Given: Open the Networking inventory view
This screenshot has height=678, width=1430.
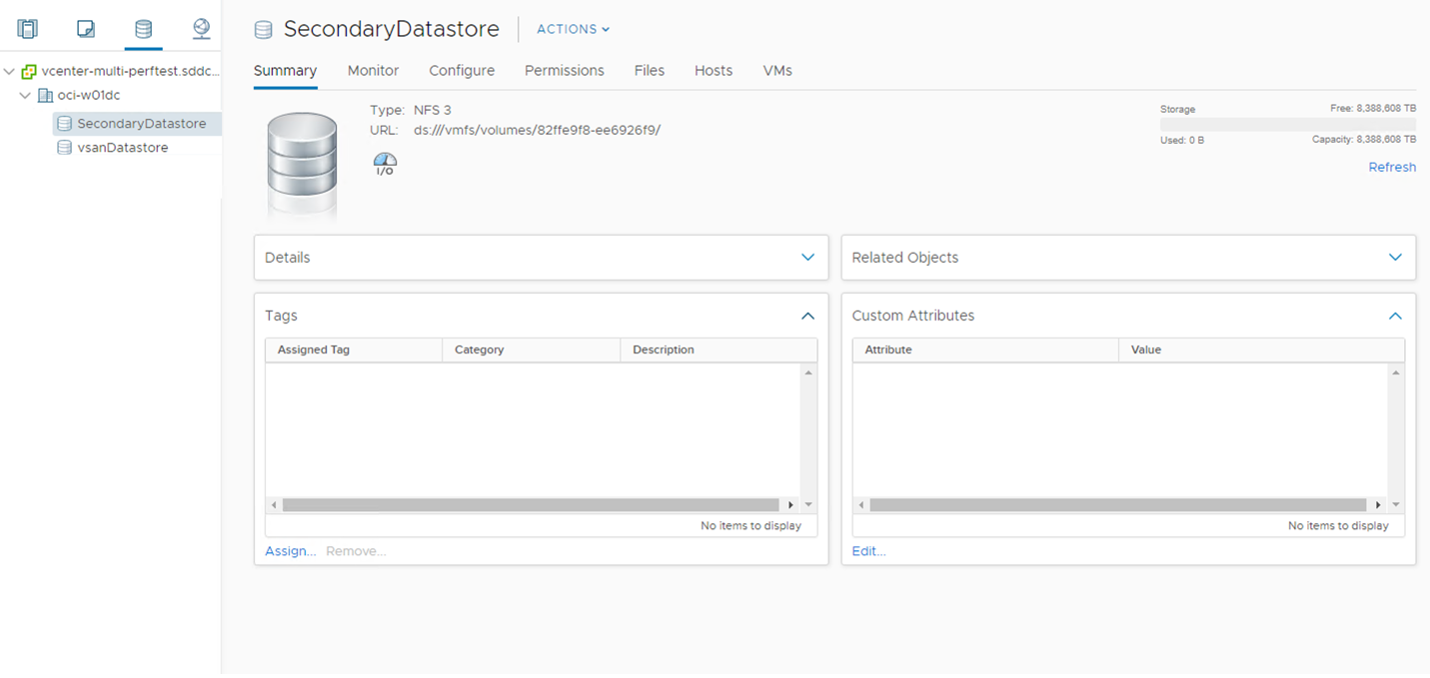Looking at the screenshot, I should 200,28.
